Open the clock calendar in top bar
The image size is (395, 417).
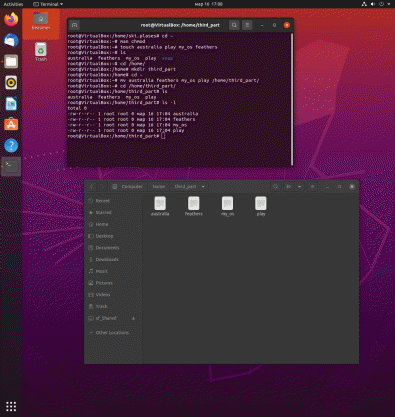click(209, 4)
